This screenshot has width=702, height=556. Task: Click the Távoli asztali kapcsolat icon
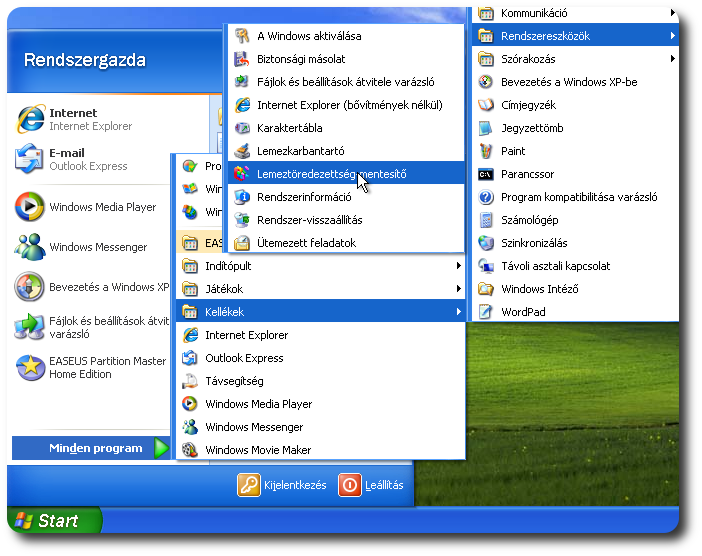[486, 266]
